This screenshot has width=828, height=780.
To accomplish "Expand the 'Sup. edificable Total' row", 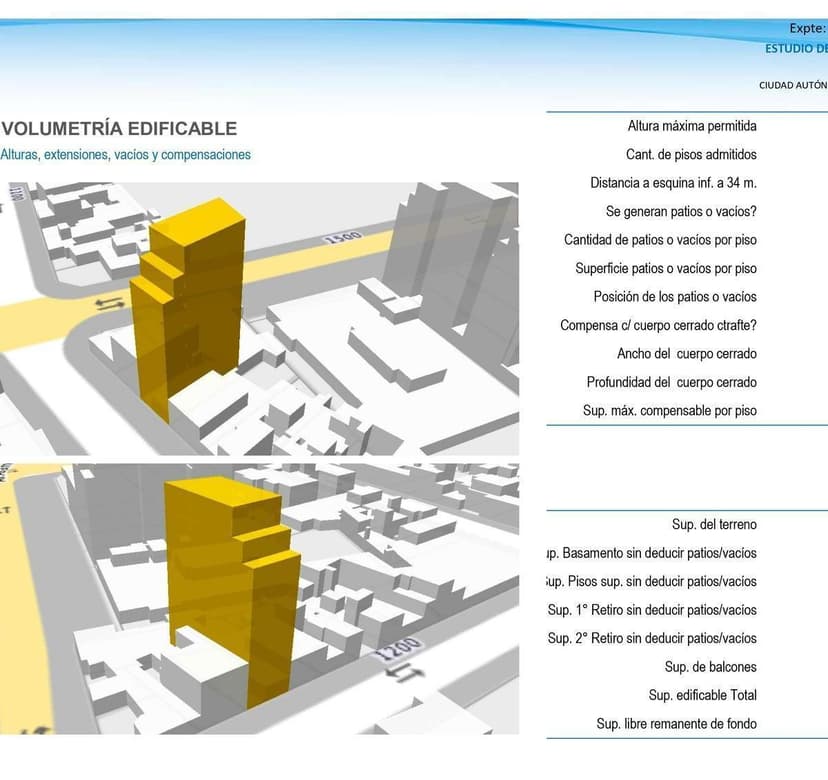I will click(x=702, y=695).
